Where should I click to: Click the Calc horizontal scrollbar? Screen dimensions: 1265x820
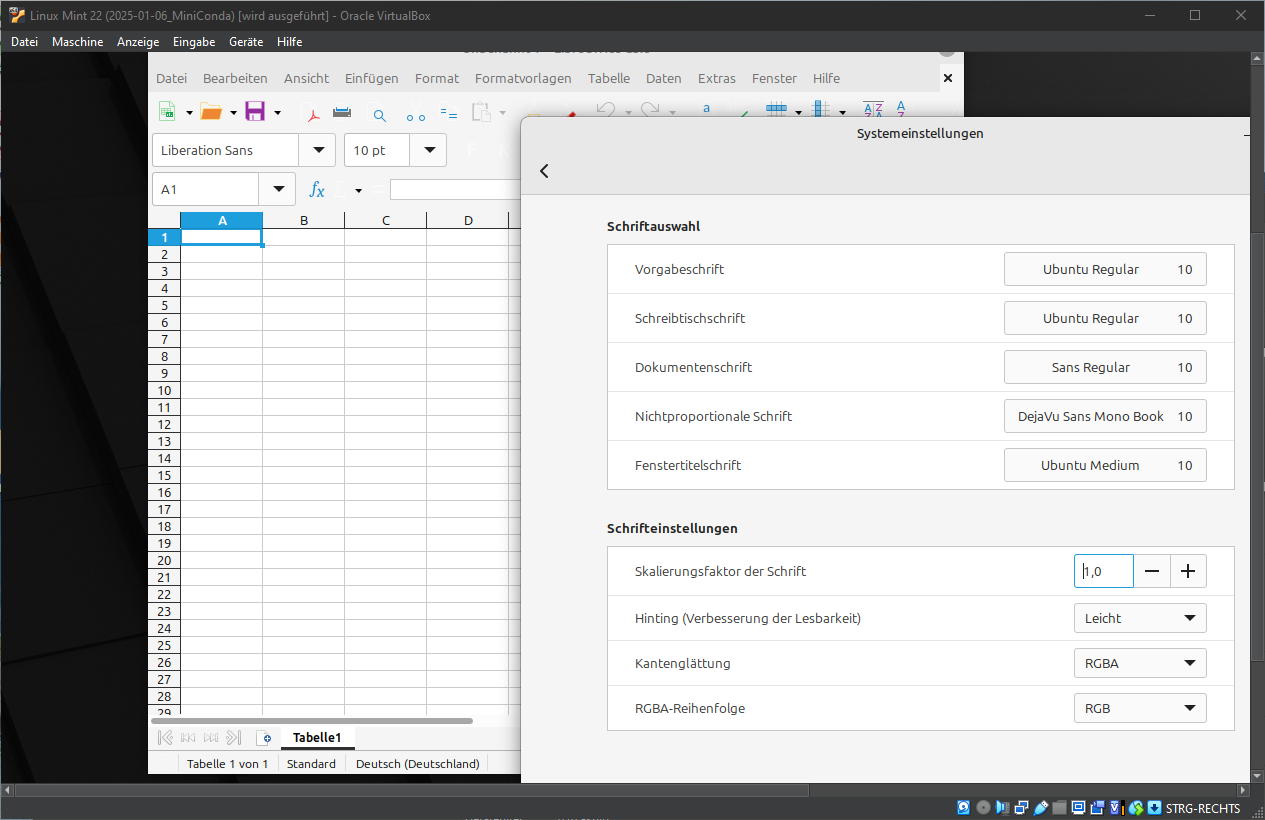coord(312,720)
